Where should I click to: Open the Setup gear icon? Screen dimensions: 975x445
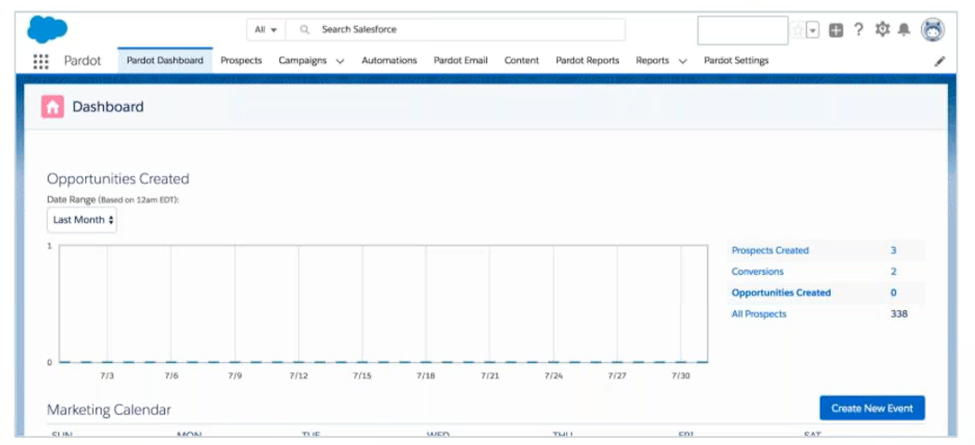pos(882,30)
